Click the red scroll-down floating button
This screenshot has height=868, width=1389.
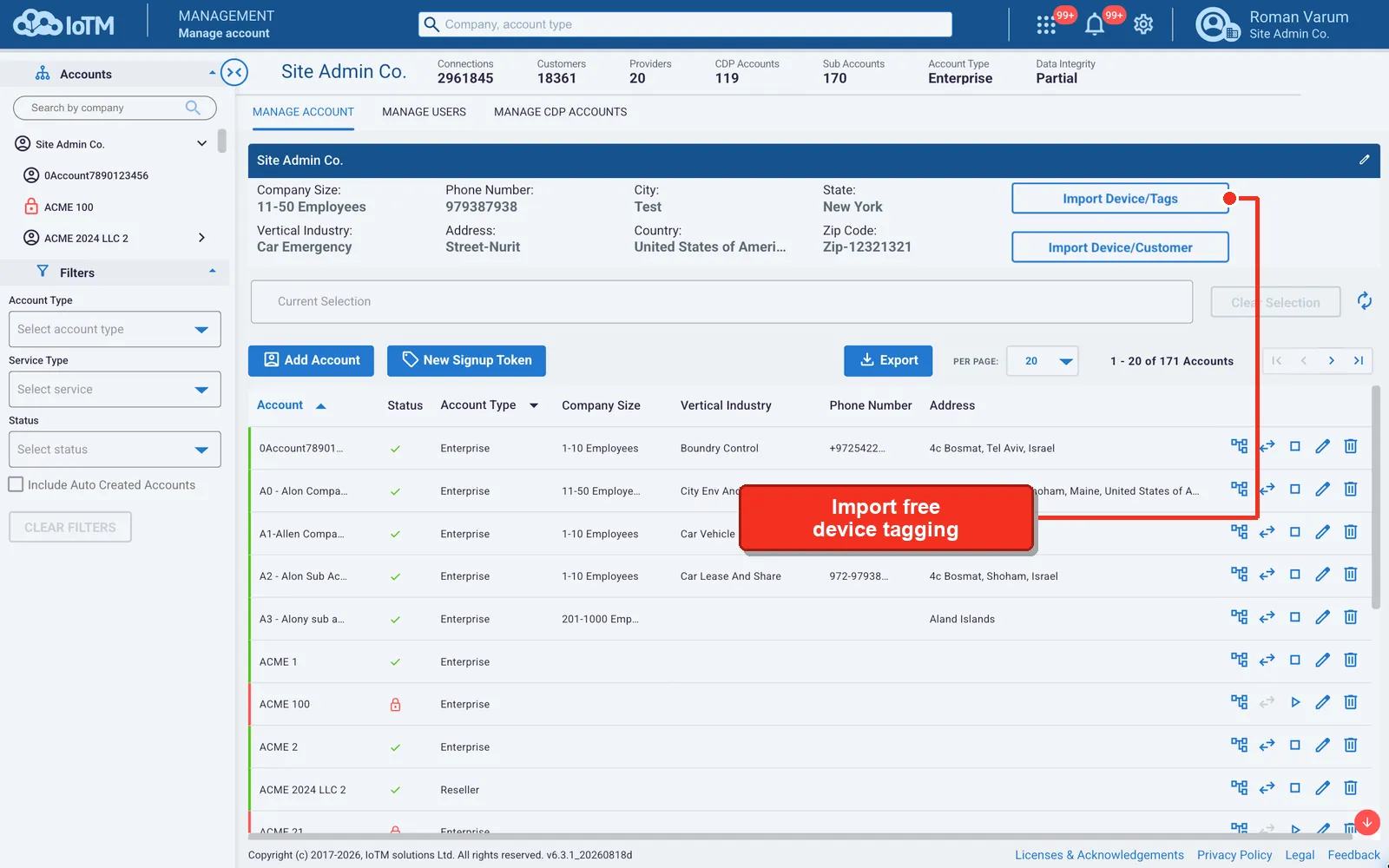(x=1366, y=822)
